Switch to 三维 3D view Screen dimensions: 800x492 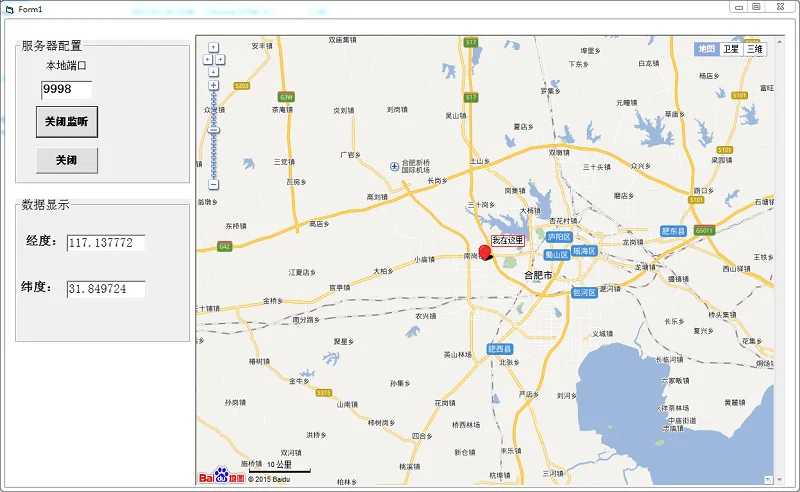click(755, 49)
